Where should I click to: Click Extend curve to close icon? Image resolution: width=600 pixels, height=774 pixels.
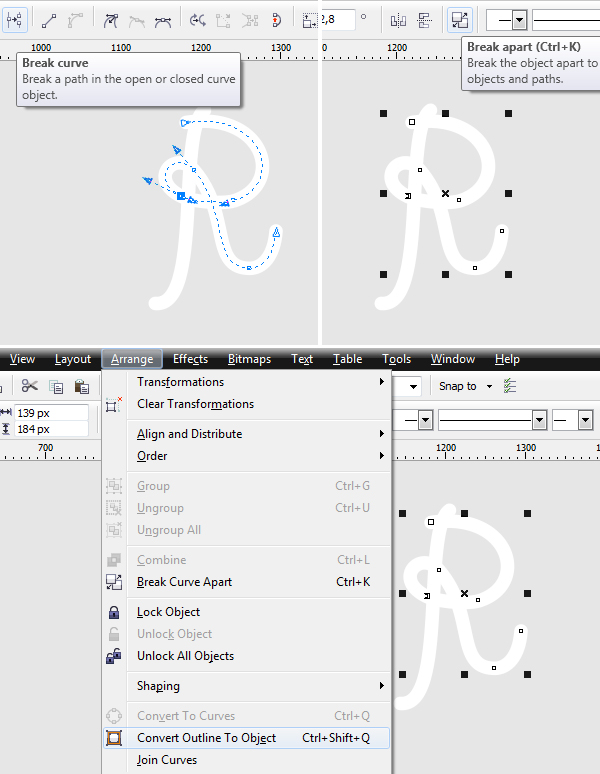pyautogui.click(x=224, y=21)
